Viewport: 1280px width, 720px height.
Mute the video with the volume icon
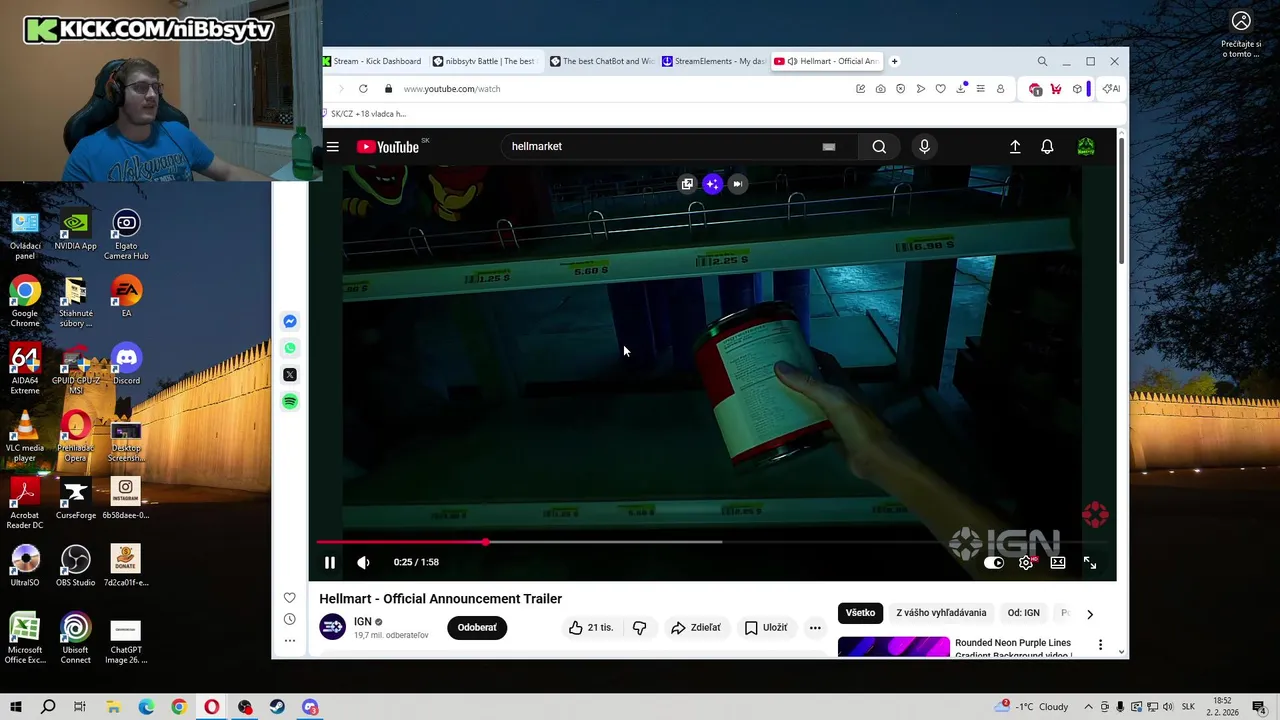(x=363, y=562)
